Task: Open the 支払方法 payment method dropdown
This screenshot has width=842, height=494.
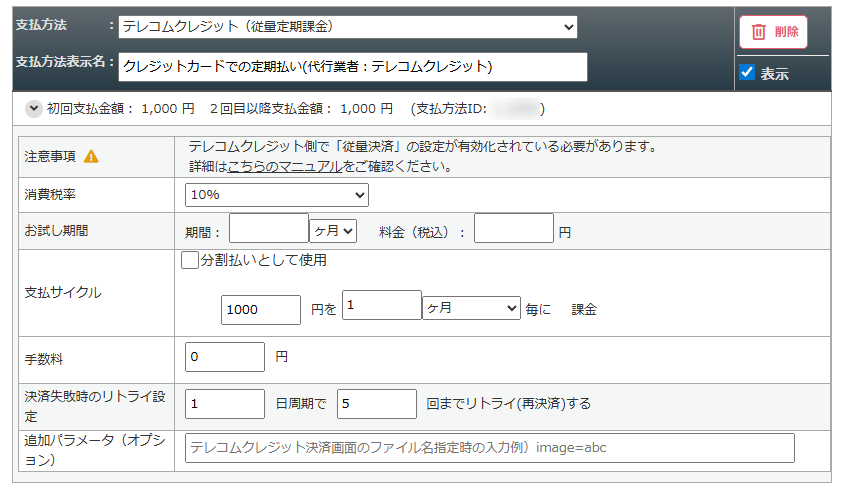Action: click(x=347, y=27)
